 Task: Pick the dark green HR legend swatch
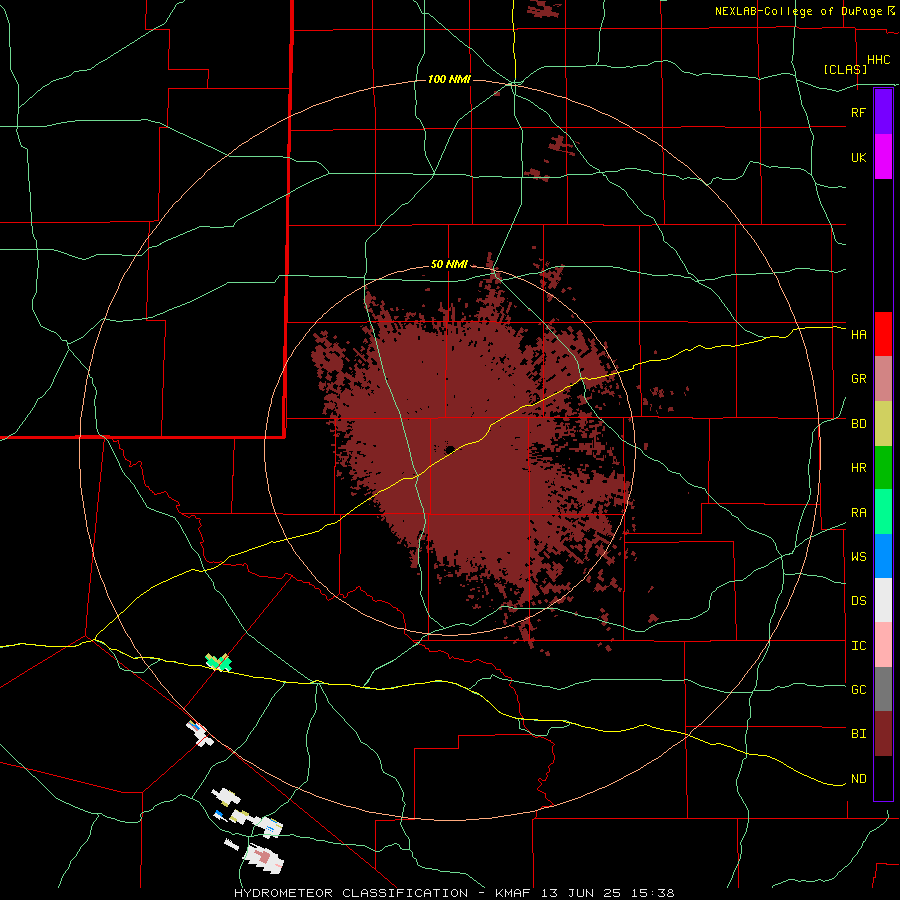[x=883, y=468]
